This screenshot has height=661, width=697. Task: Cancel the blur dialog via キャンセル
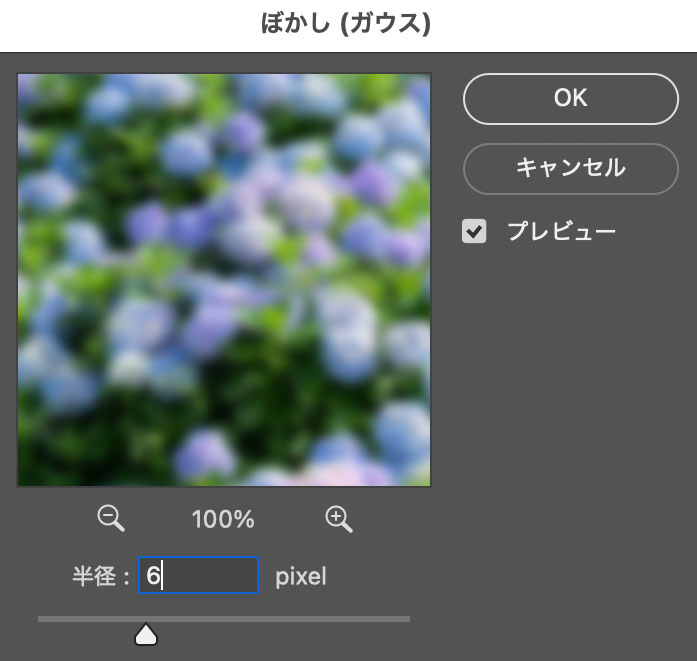click(571, 168)
